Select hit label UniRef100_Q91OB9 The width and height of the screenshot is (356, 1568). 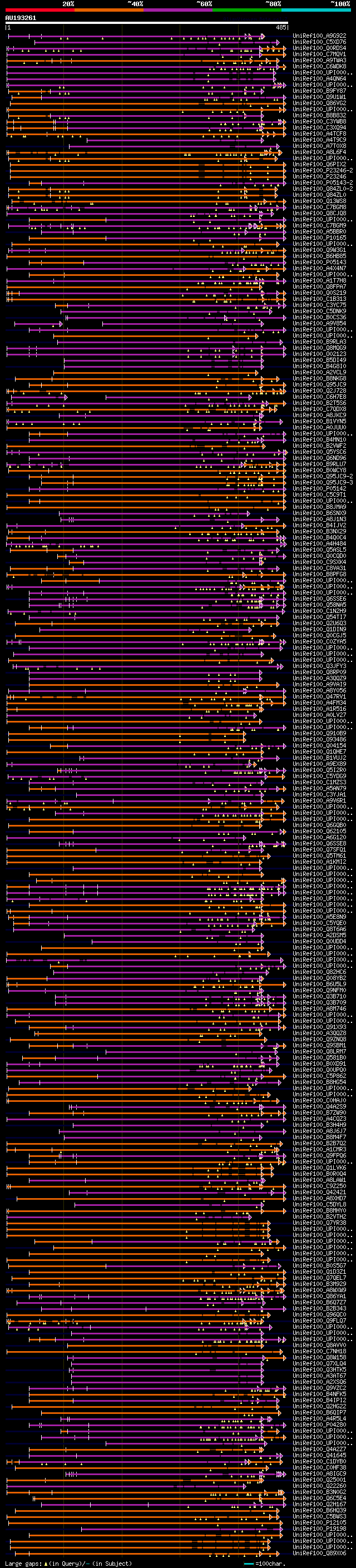pos(319,734)
